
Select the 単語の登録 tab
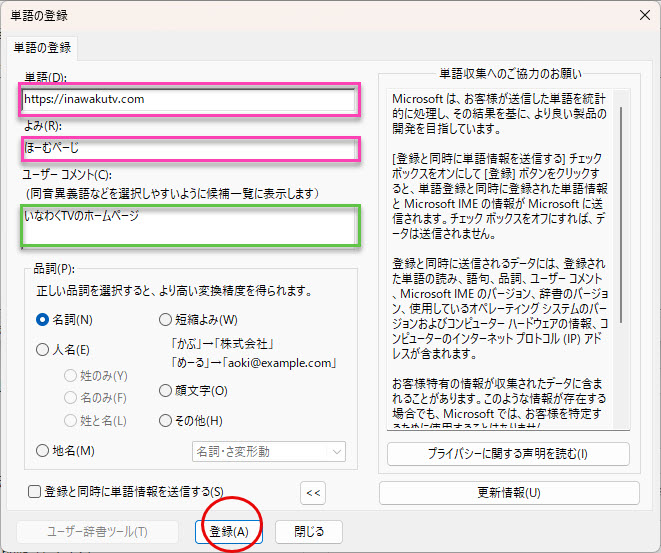[42, 48]
